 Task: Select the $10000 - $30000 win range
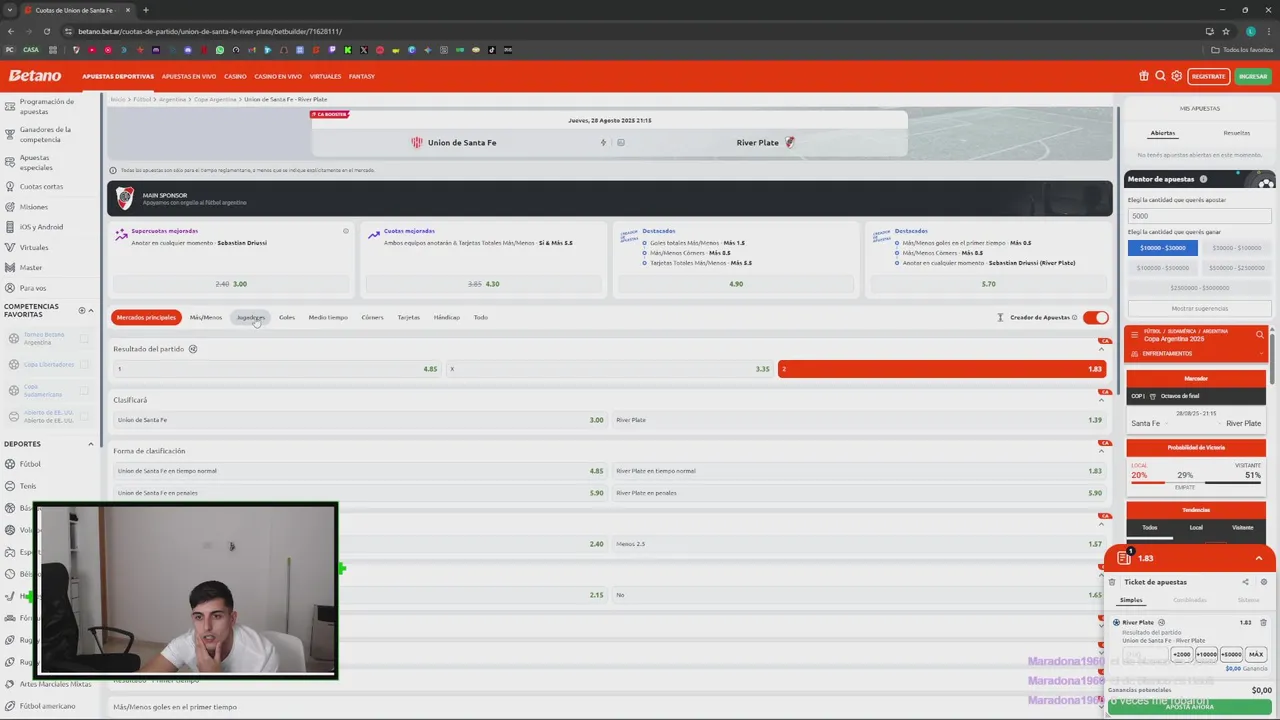point(1163,248)
